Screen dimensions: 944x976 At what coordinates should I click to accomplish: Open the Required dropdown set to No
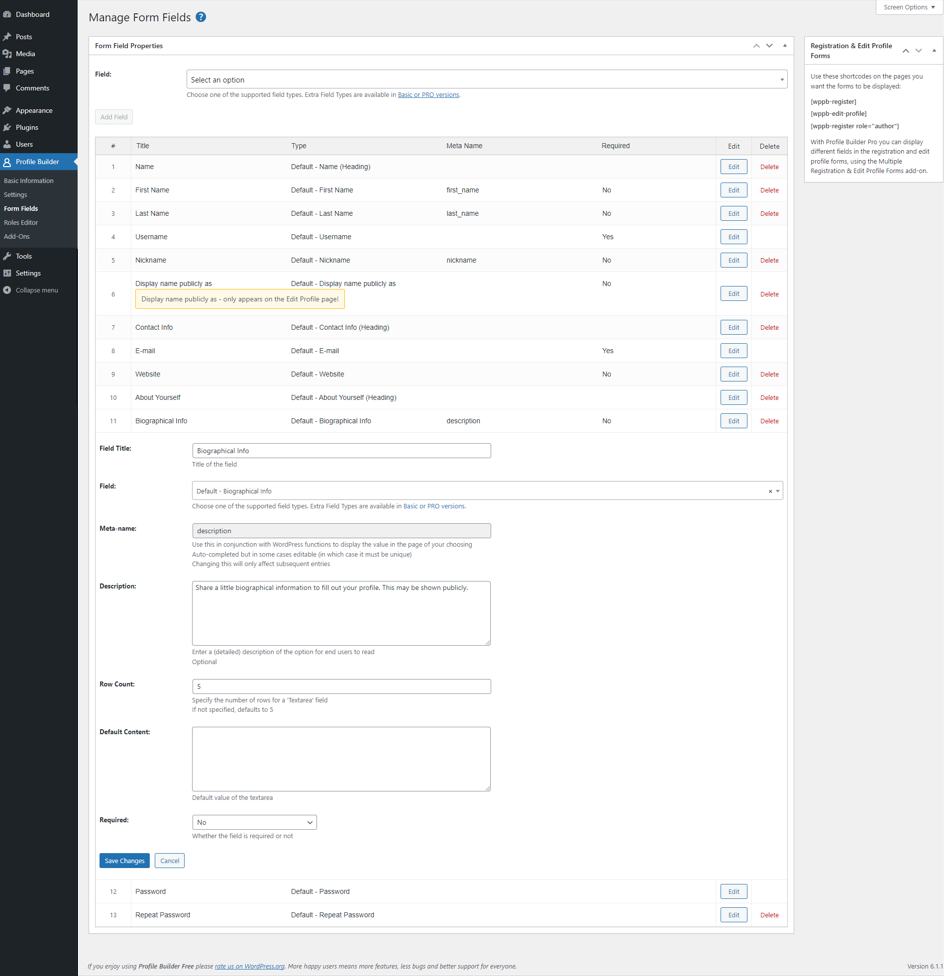254,822
